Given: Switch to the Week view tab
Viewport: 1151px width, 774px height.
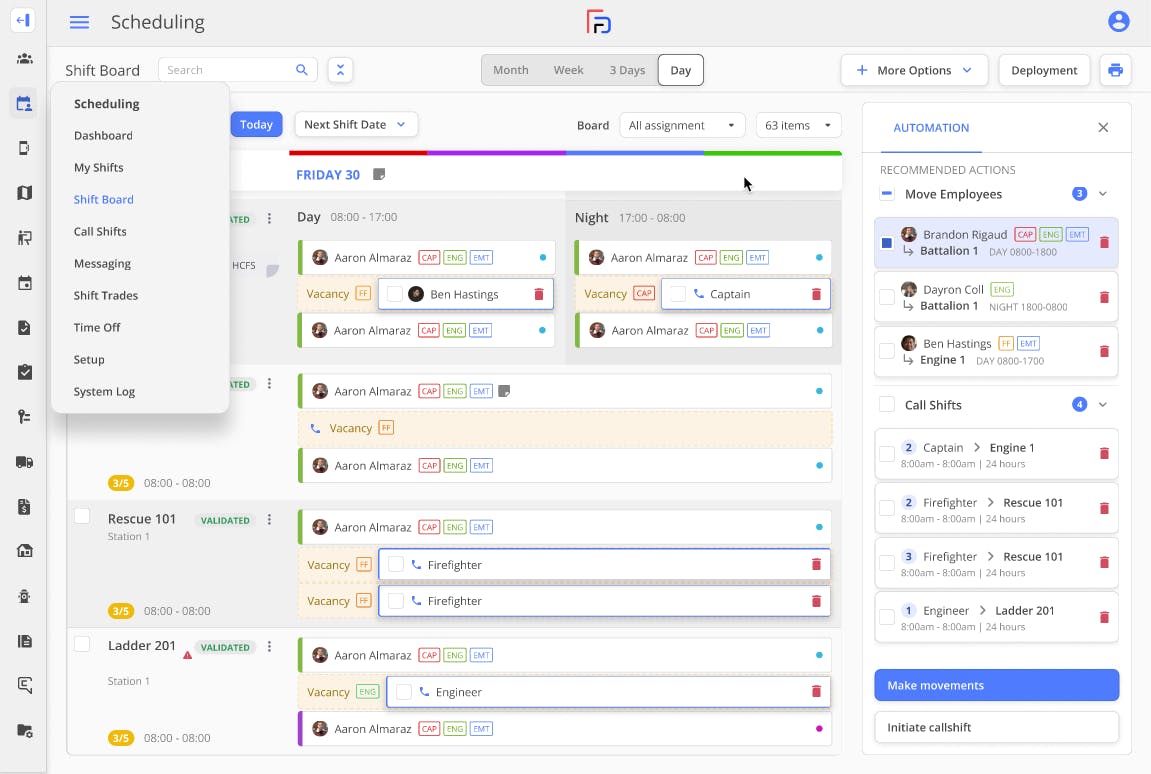Looking at the screenshot, I should pos(568,70).
